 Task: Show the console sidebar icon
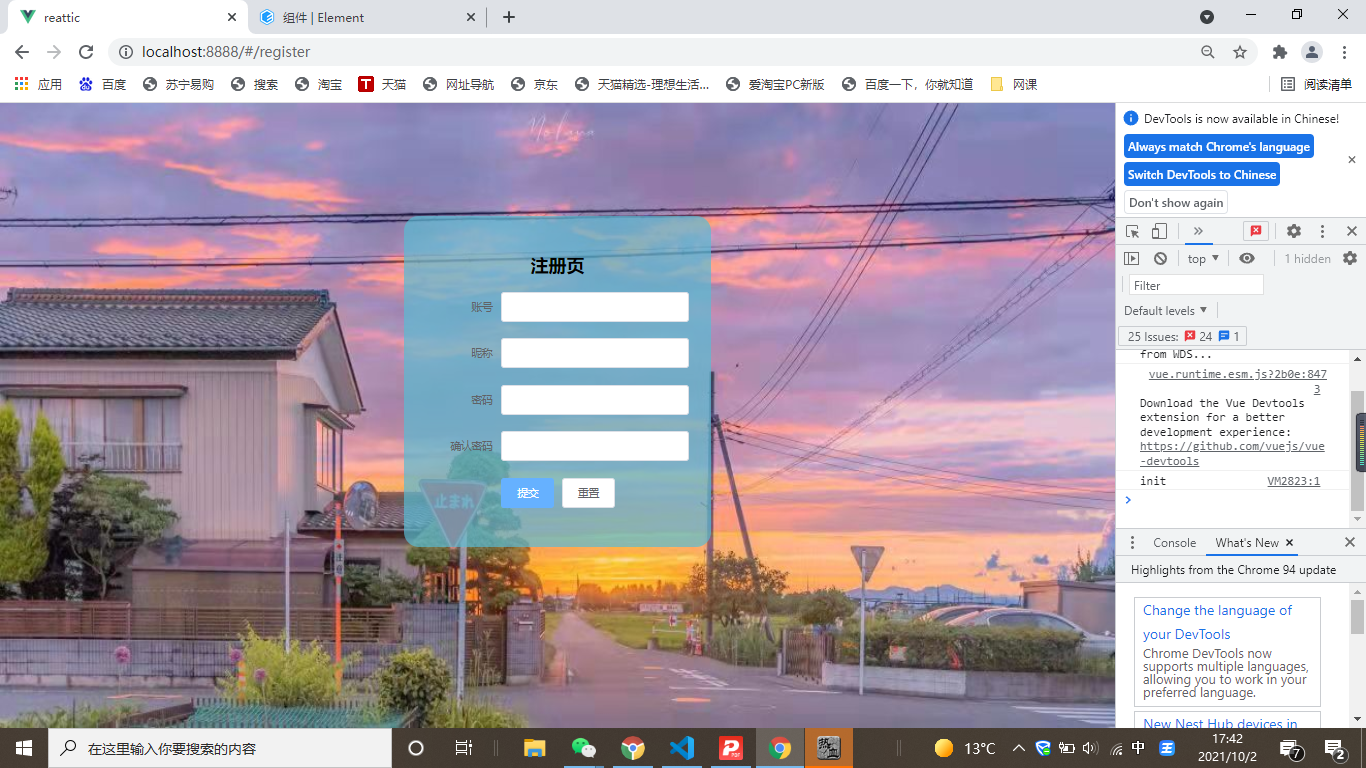(1132, 258)
